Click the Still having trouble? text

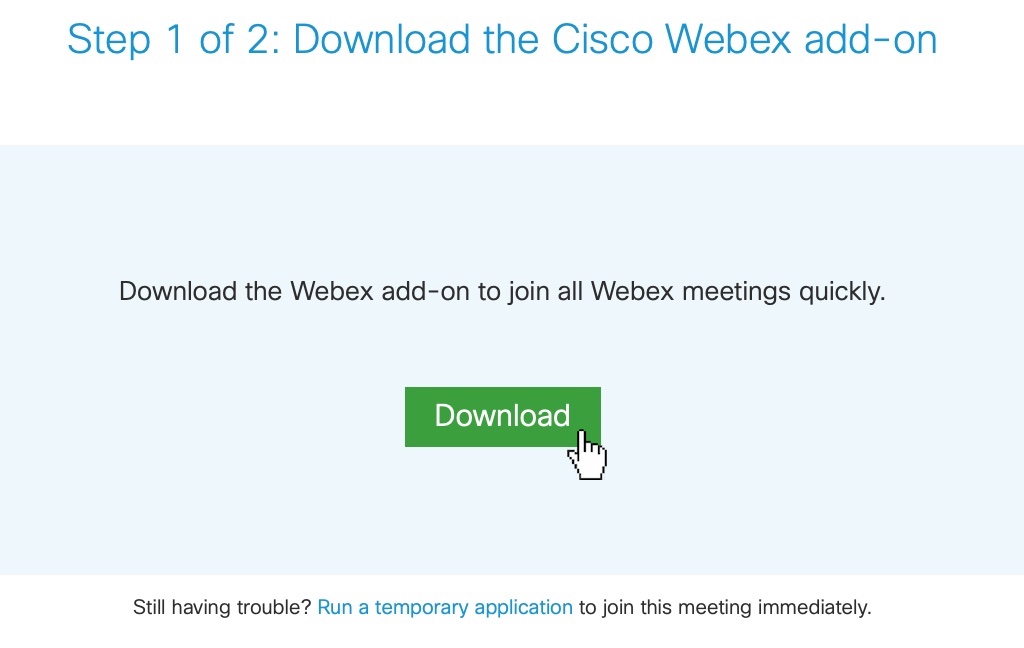[x=222, y=607]
